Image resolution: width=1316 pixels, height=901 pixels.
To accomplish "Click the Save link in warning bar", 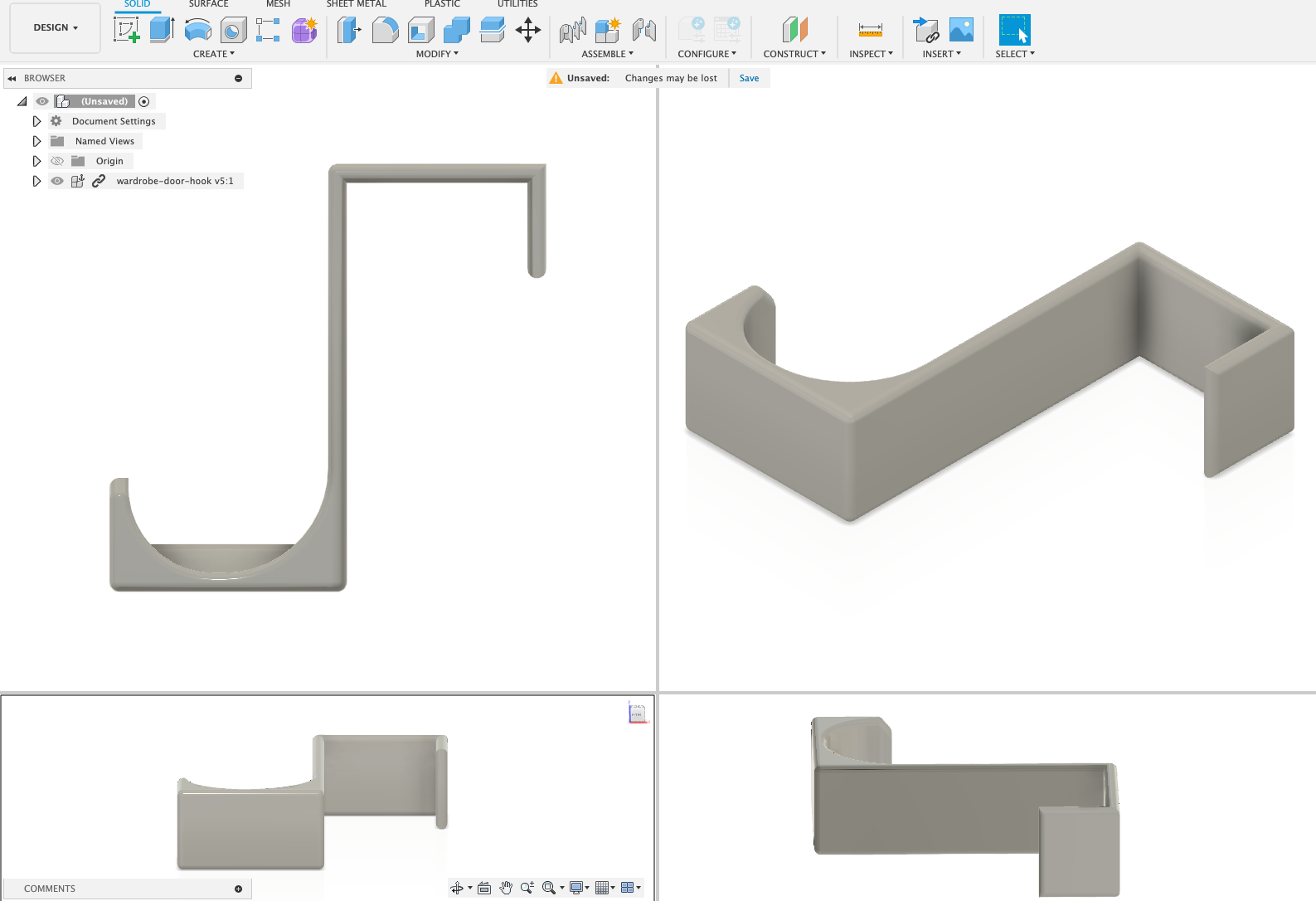I will click(749, 78).
